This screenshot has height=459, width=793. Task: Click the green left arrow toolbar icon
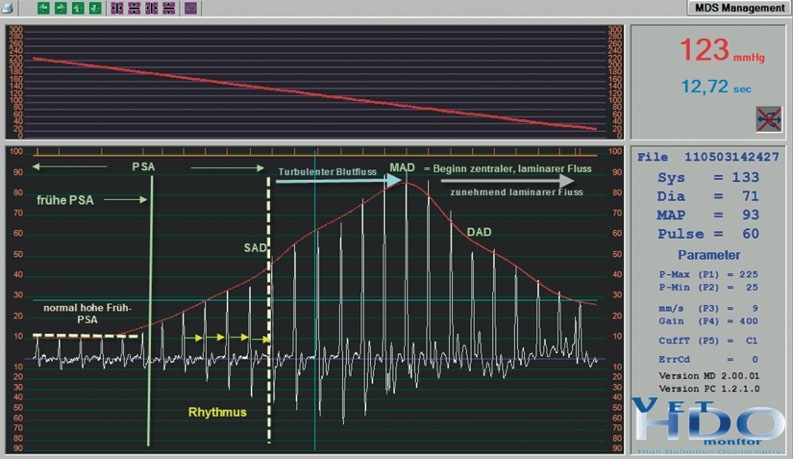pyautogui.click(x=45, y=7)
